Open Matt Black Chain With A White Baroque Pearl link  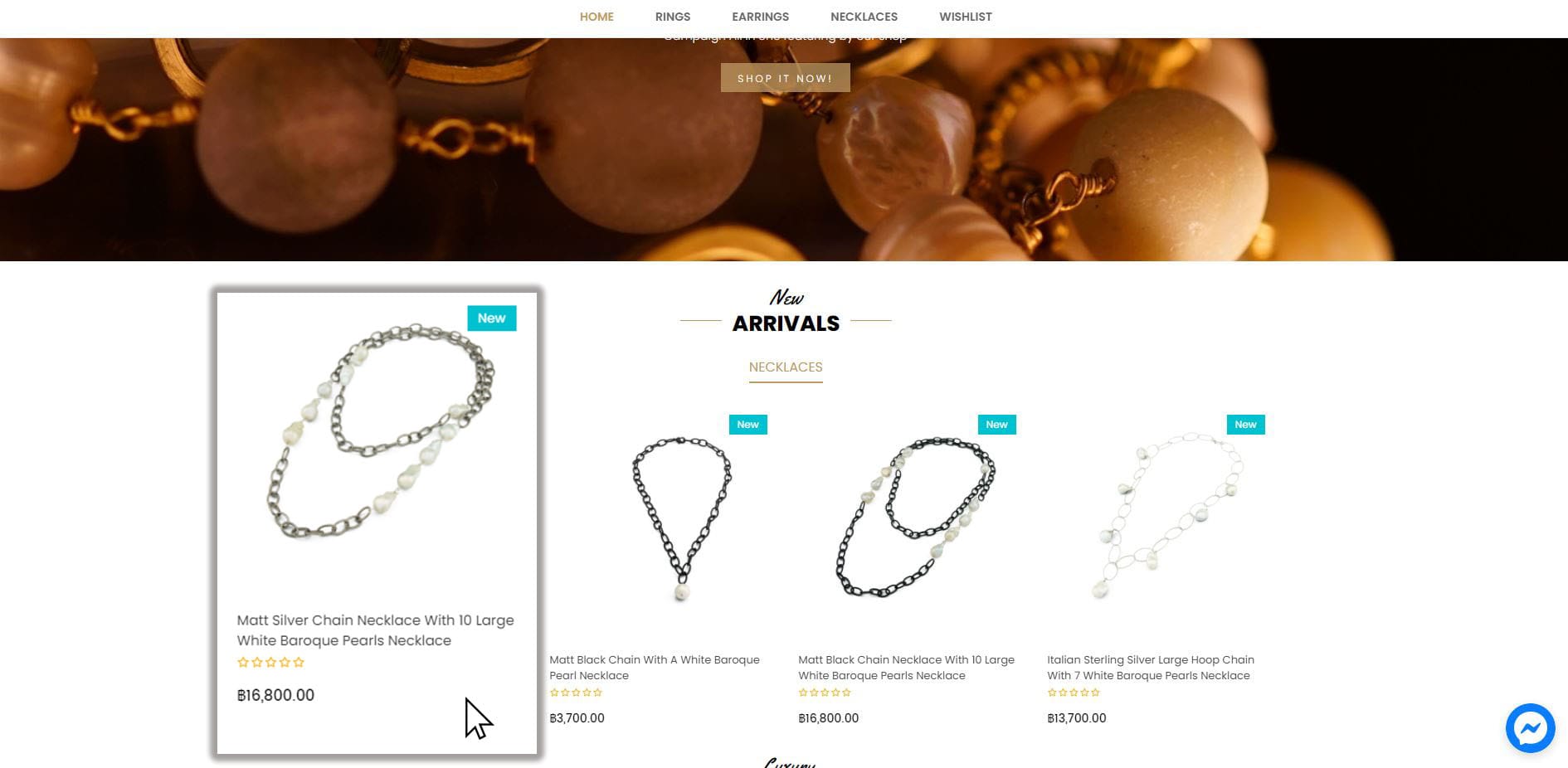click(655, 668)
